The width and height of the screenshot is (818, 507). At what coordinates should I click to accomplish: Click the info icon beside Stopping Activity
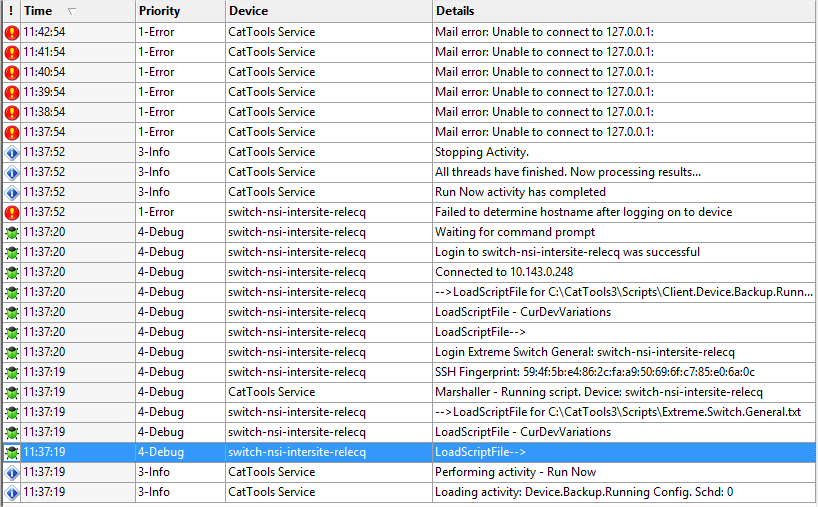click(x=11, y=153)
